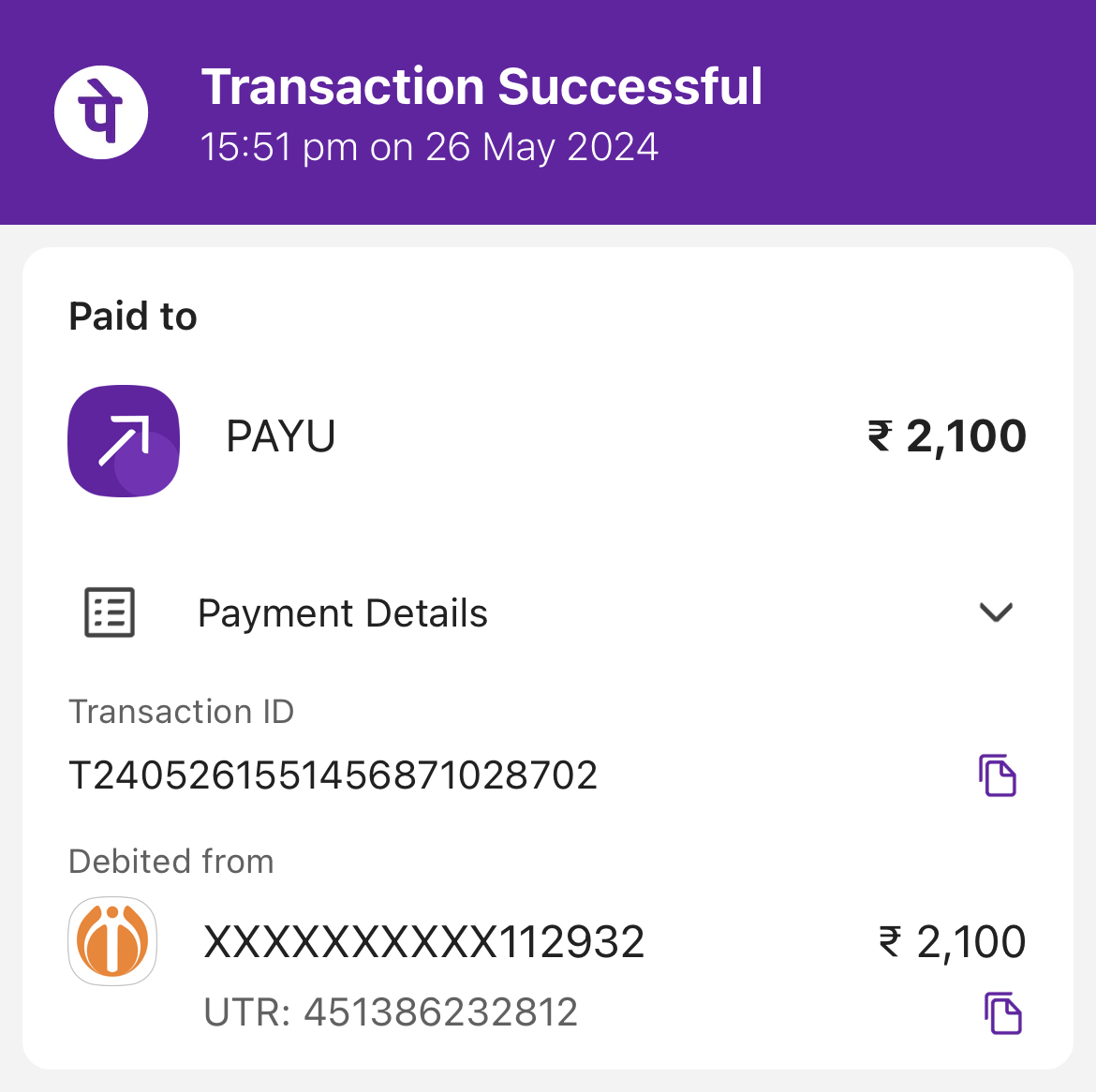Click the Payment Details list icon
1096x1092 pixels.
click(110, 612)
